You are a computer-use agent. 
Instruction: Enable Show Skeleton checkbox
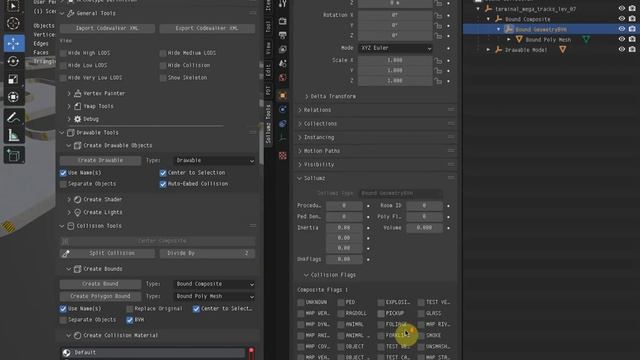[163, 78]
